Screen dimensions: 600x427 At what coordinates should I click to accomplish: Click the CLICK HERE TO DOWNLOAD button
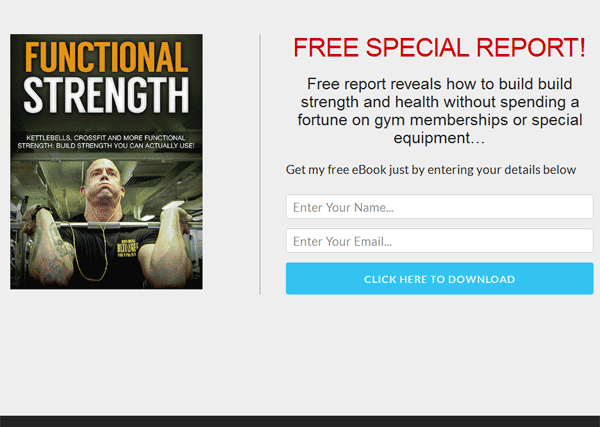pos(440,279)
